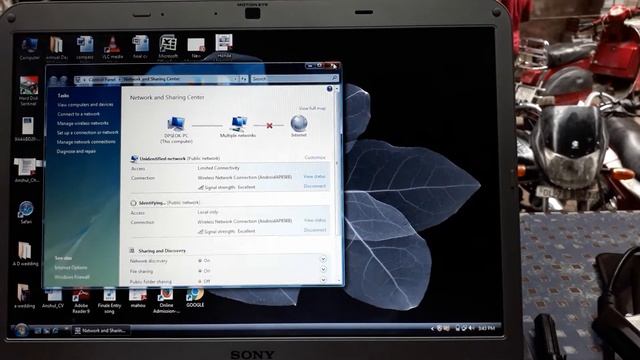Screen dimensions: 640x360
Task: Open the compaq document desktop icon
Action: tap(85, 47)
